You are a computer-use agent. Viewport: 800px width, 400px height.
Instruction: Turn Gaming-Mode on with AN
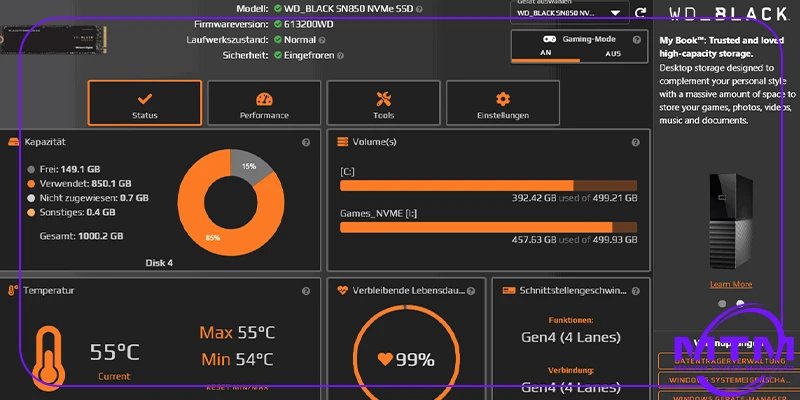point(545,53)
